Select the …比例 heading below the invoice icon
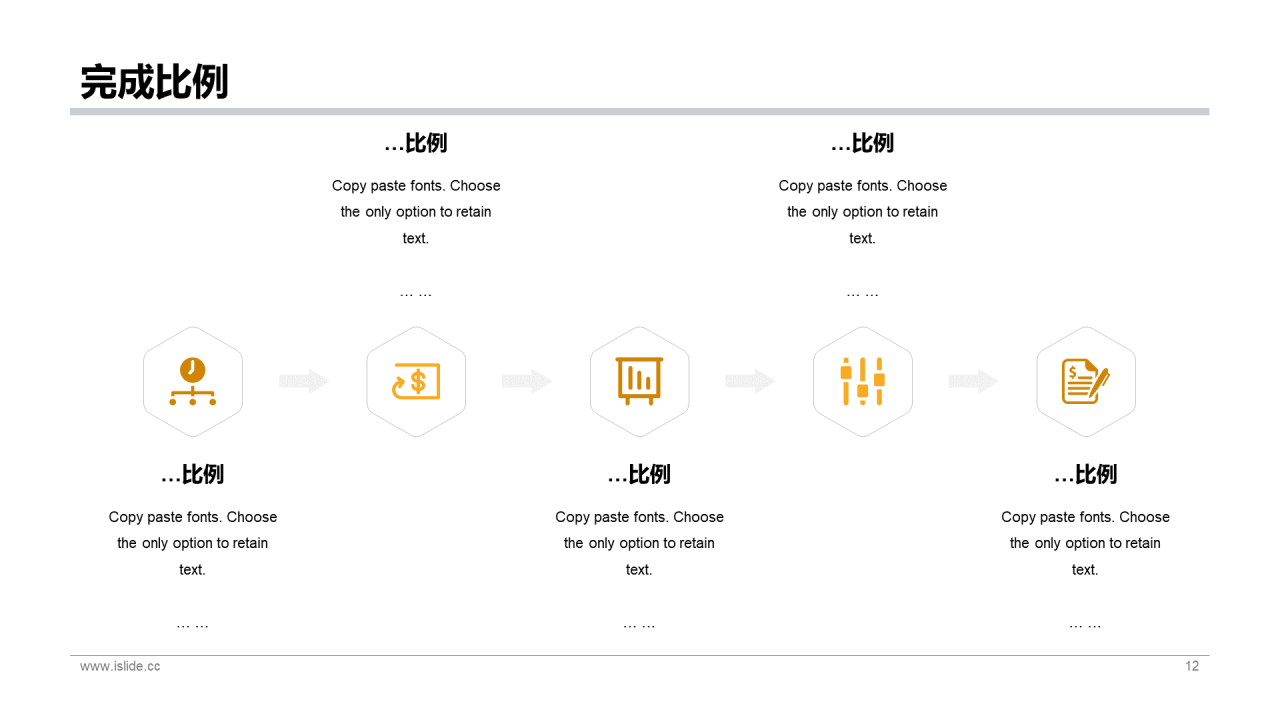Screen dimensions: 1280x720 tap(1086, 474)
